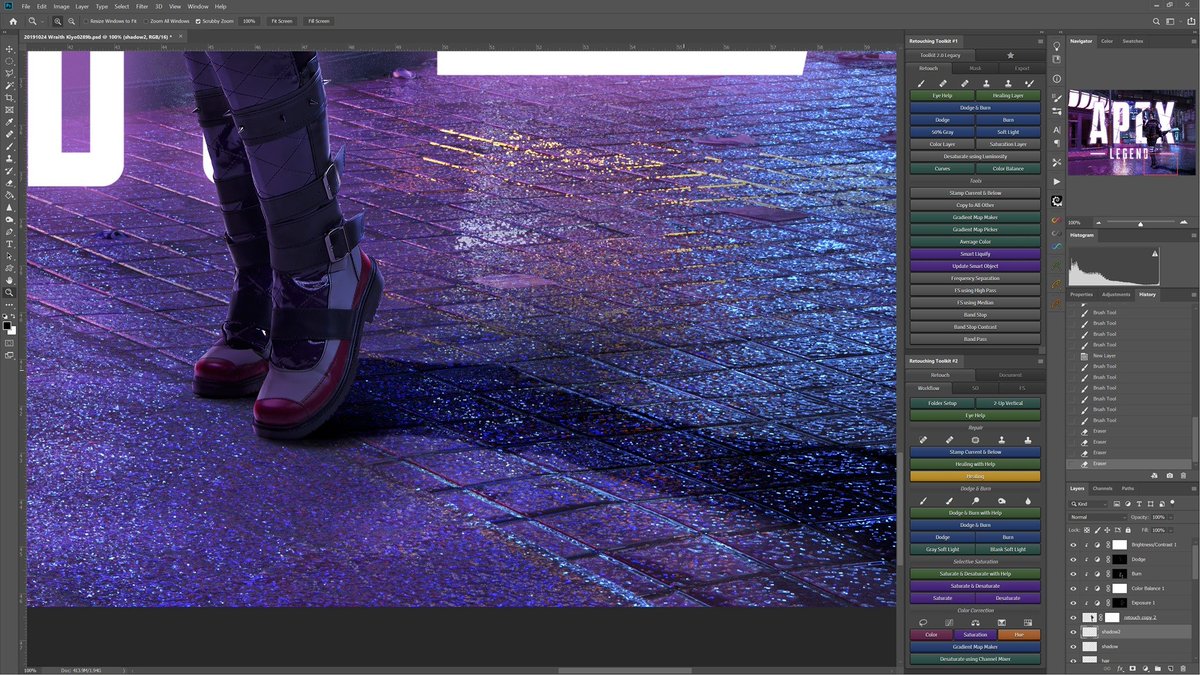Open the Filter menu

pos(142,6)
